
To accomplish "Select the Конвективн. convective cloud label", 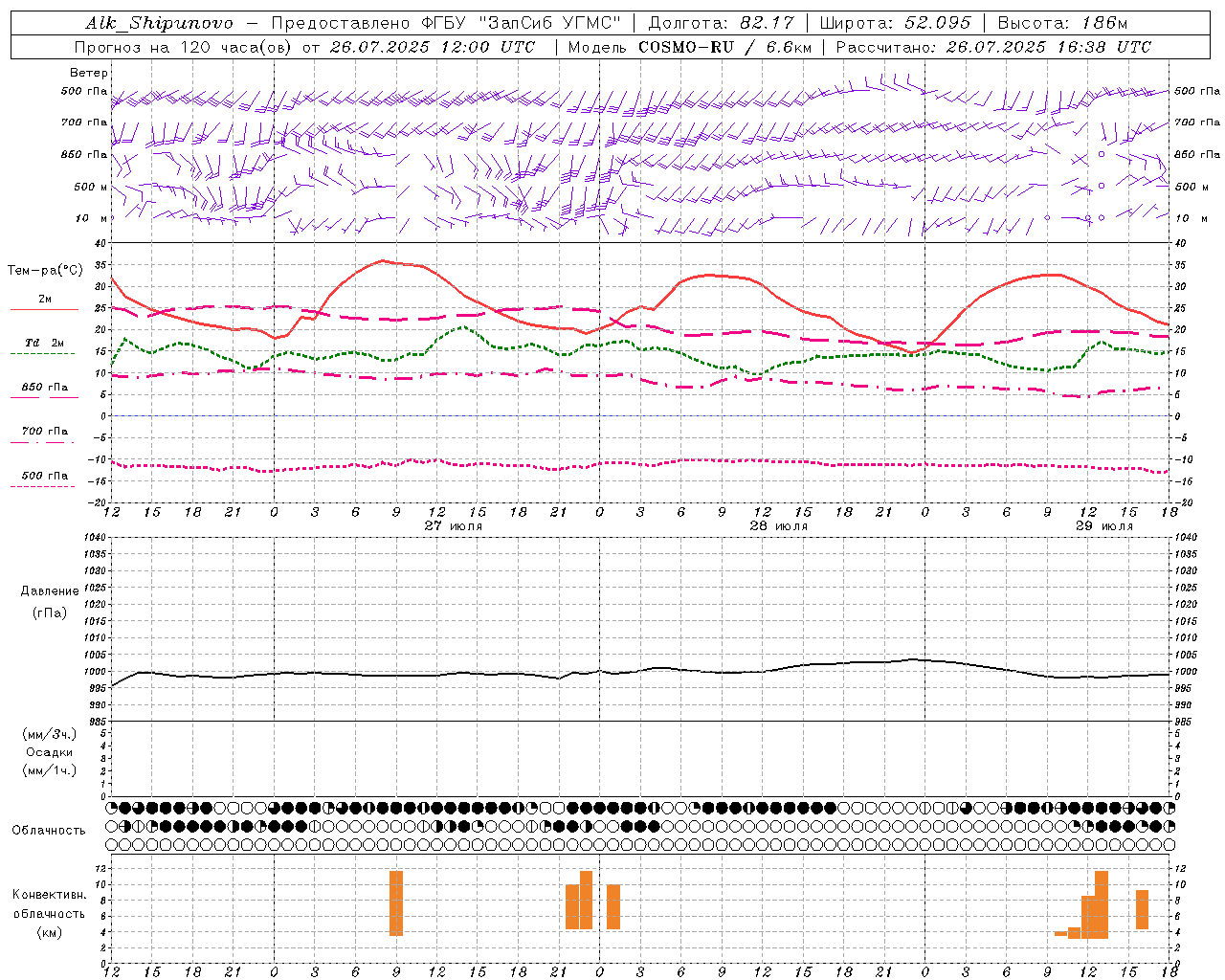I will 50,895.
